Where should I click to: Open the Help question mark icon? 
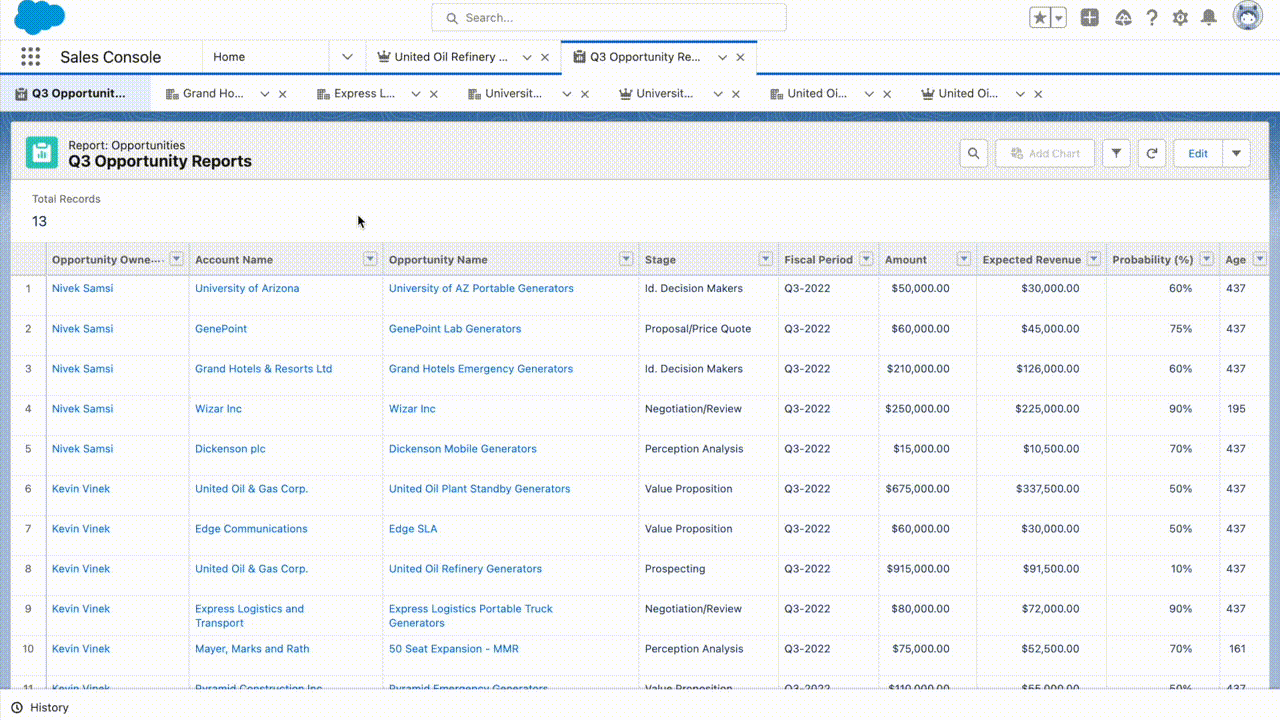1152,18
